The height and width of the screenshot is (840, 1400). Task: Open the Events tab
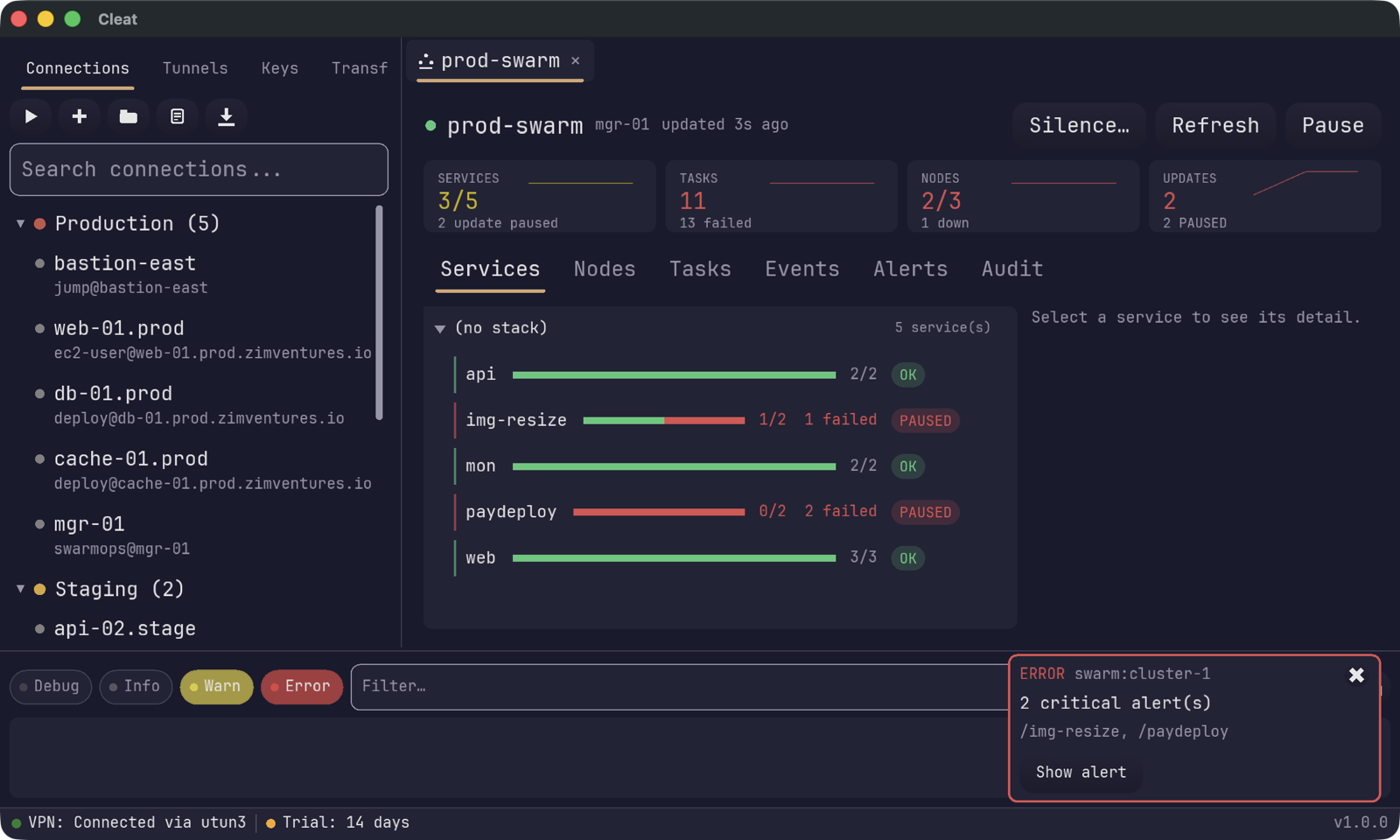pos(802,269)
